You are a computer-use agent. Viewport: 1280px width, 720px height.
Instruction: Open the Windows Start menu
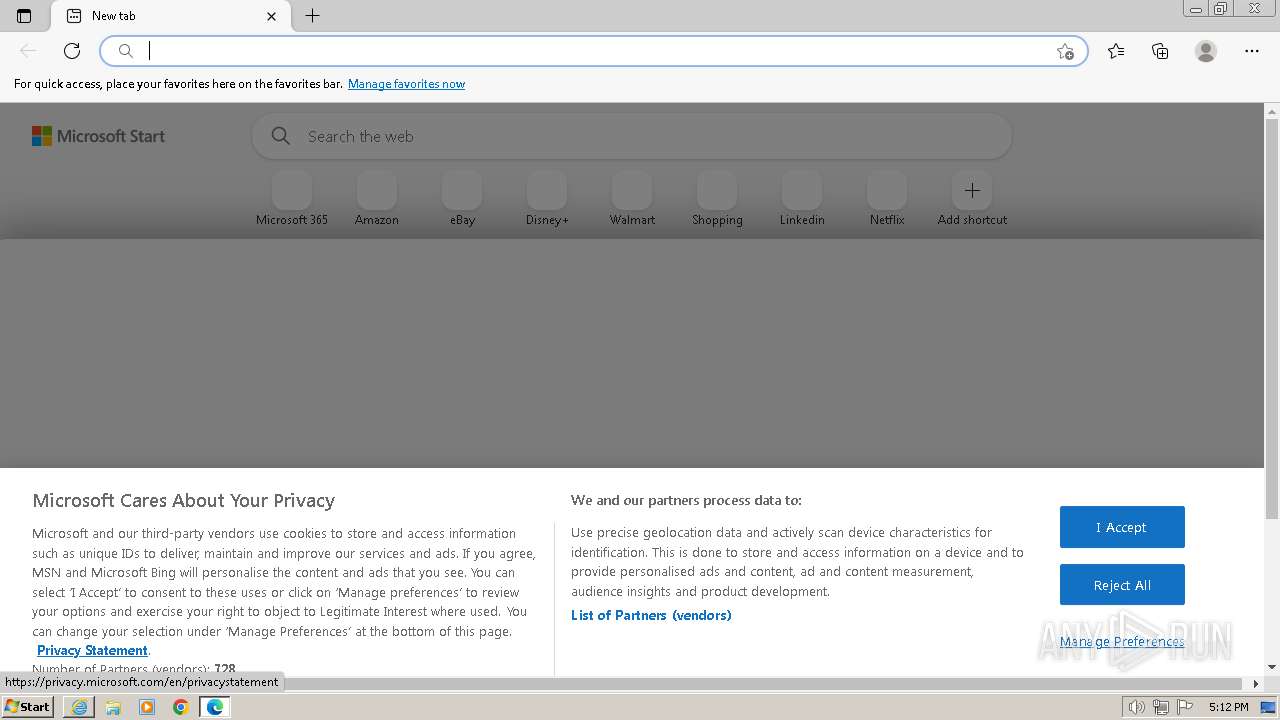click(x=28, y=706)
